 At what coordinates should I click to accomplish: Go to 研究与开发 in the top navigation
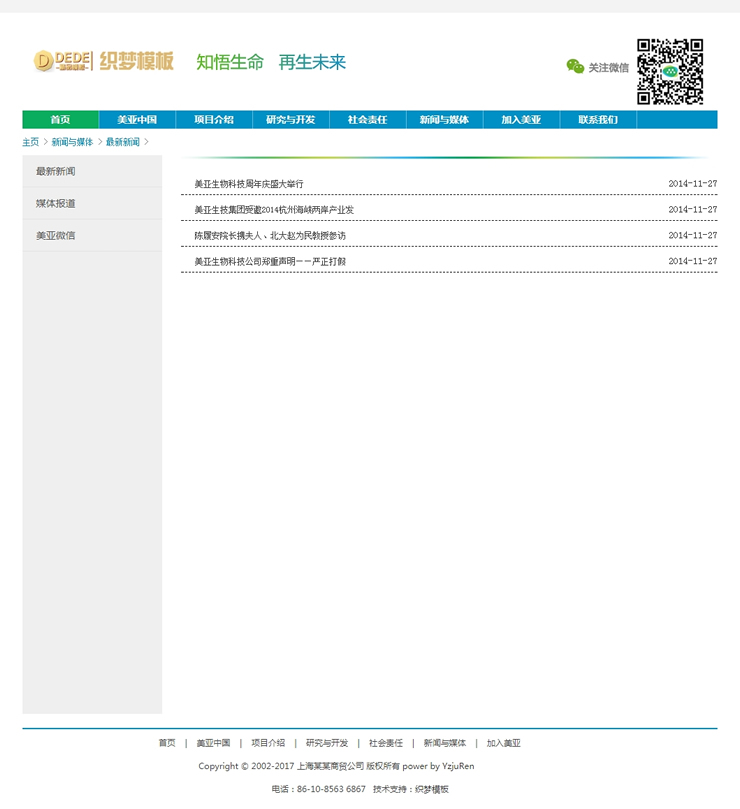tap(291, 120)
